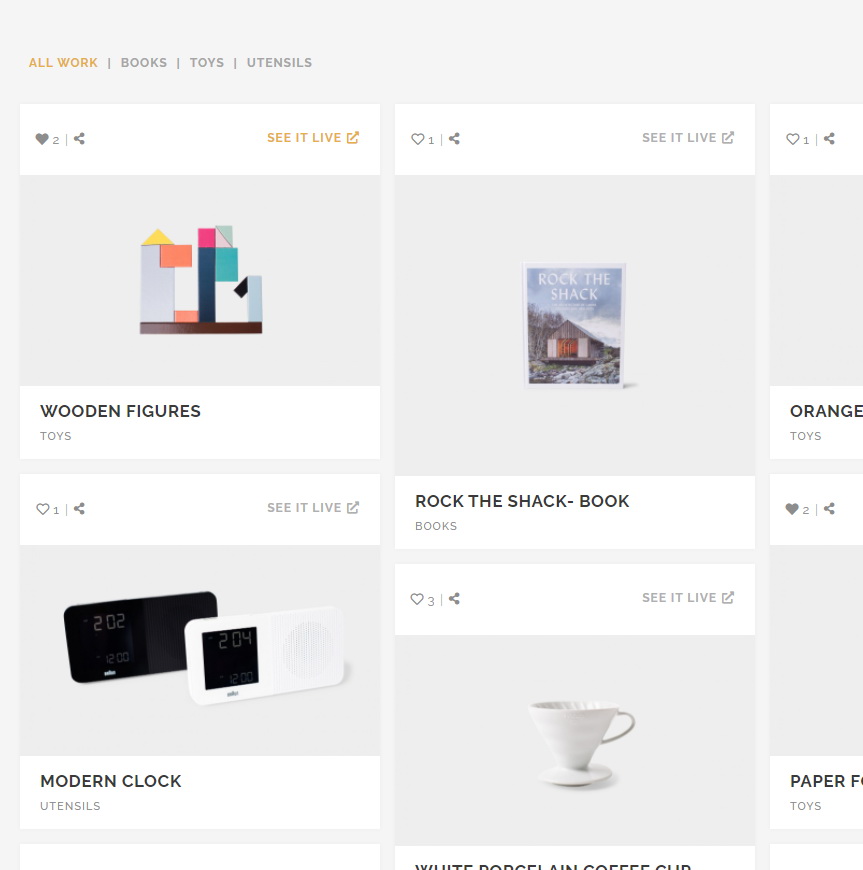Share the Modern Clock item
Image resolution: width=863 pixels, height=870 pixels.
point(79,509)
